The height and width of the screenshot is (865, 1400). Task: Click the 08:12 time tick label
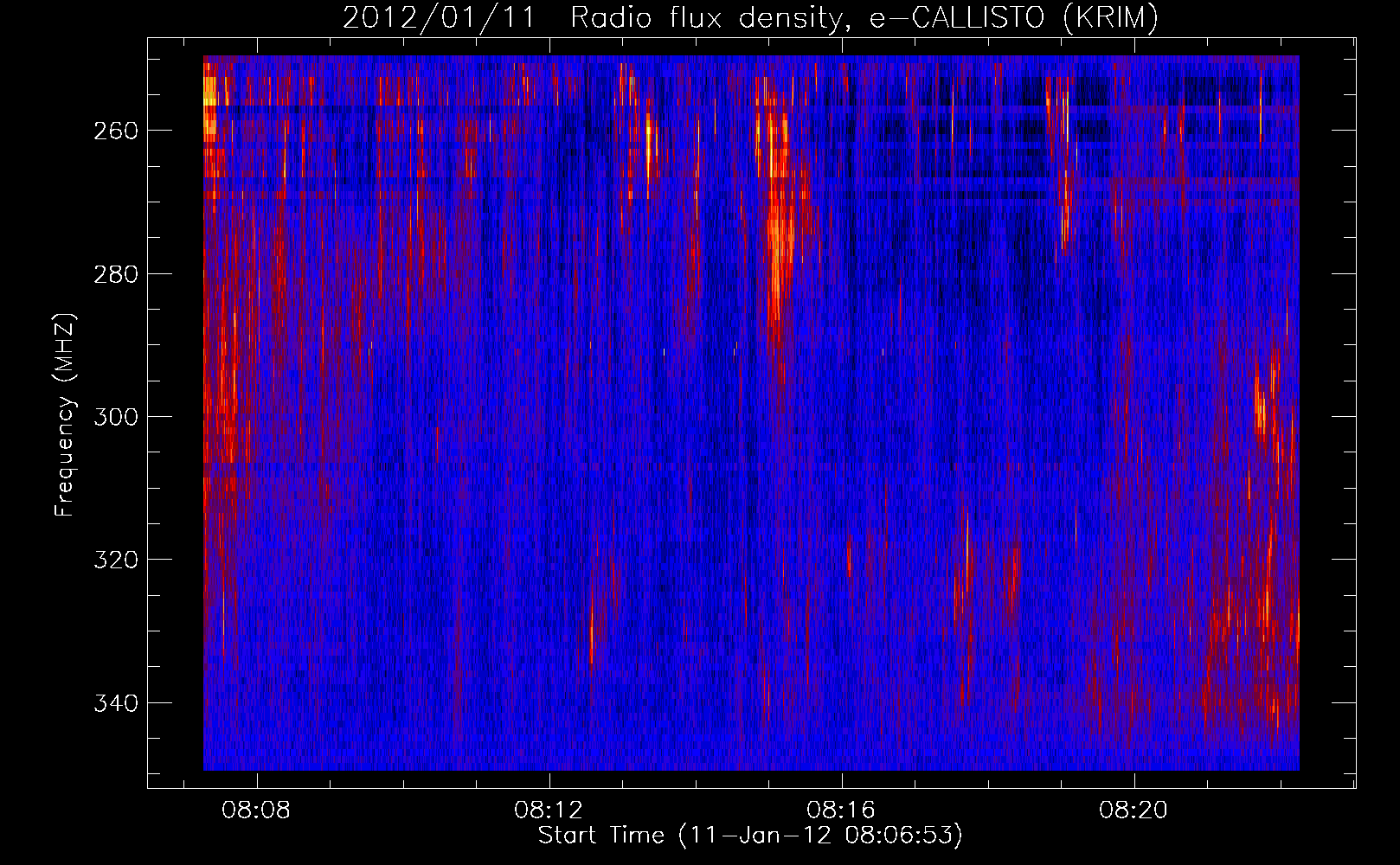point(549,811)
